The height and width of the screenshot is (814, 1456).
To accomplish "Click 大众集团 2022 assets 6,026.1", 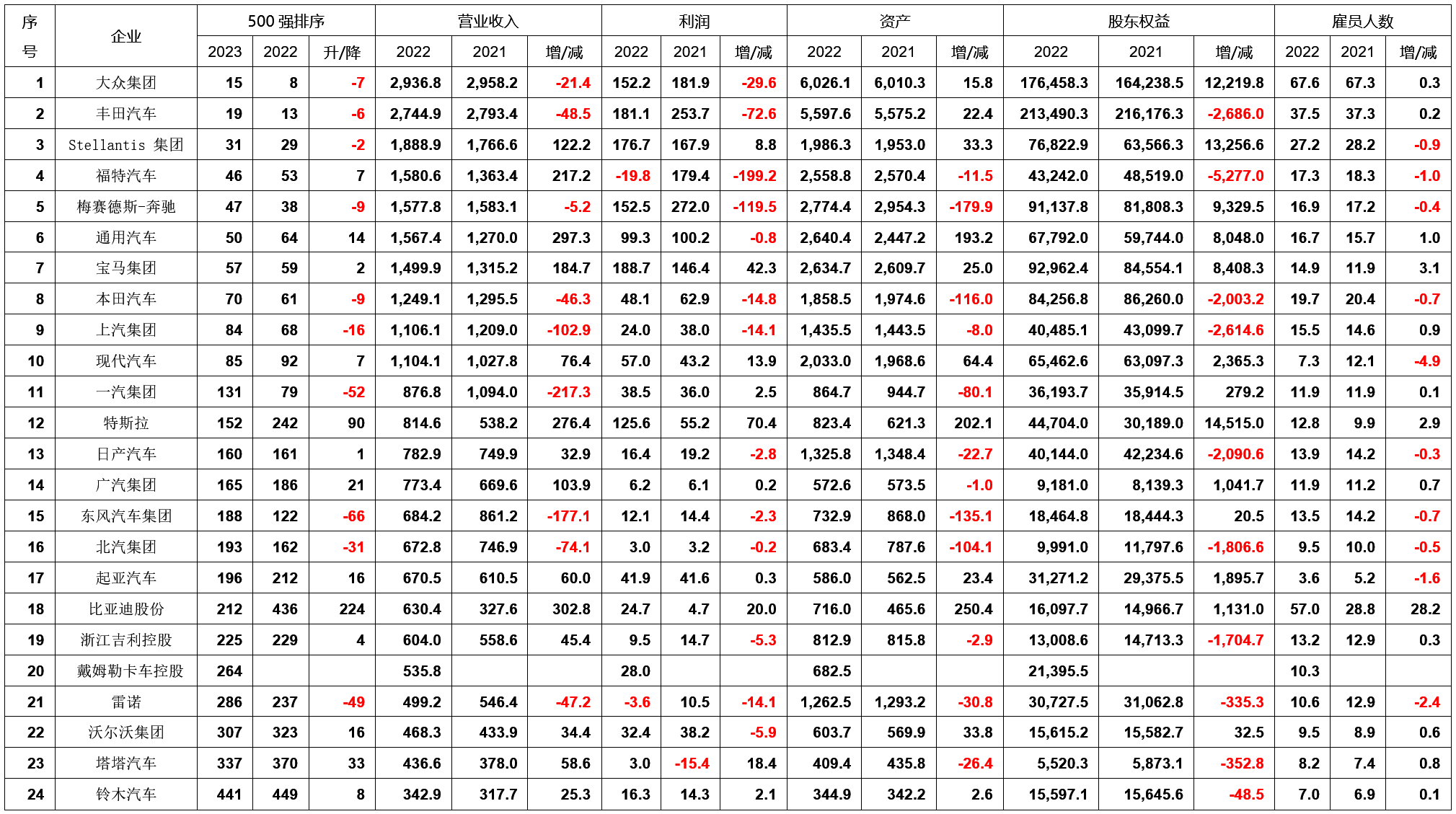I will coord(825,83).
